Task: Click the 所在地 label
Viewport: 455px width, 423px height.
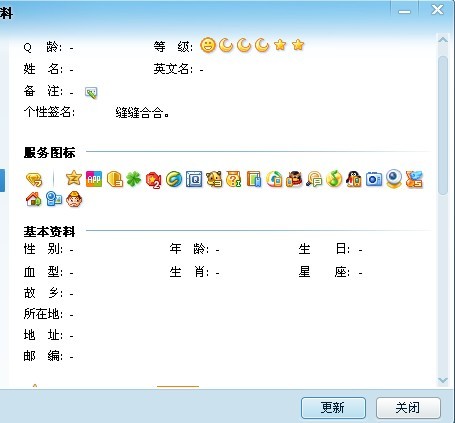Action: pyautogui.click(x=43, y=314)
